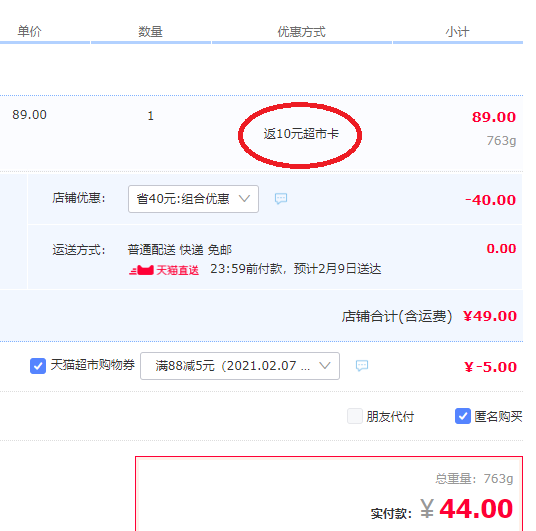Open the 省40元:组合优惠 dropdown
Screen dimensions: 536x531
coord(193,199)
